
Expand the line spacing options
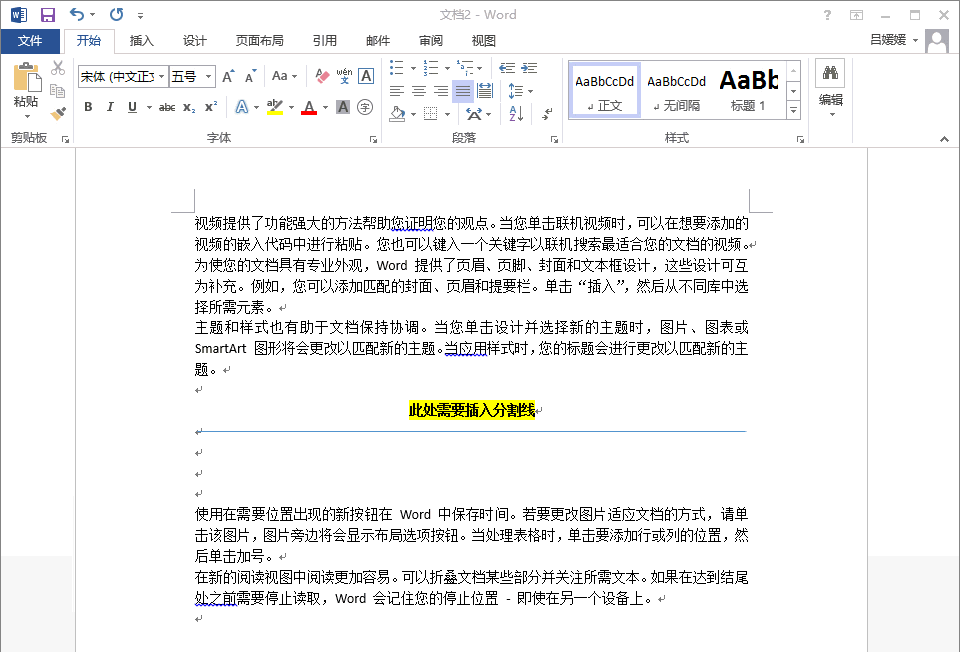click(529, 90)
